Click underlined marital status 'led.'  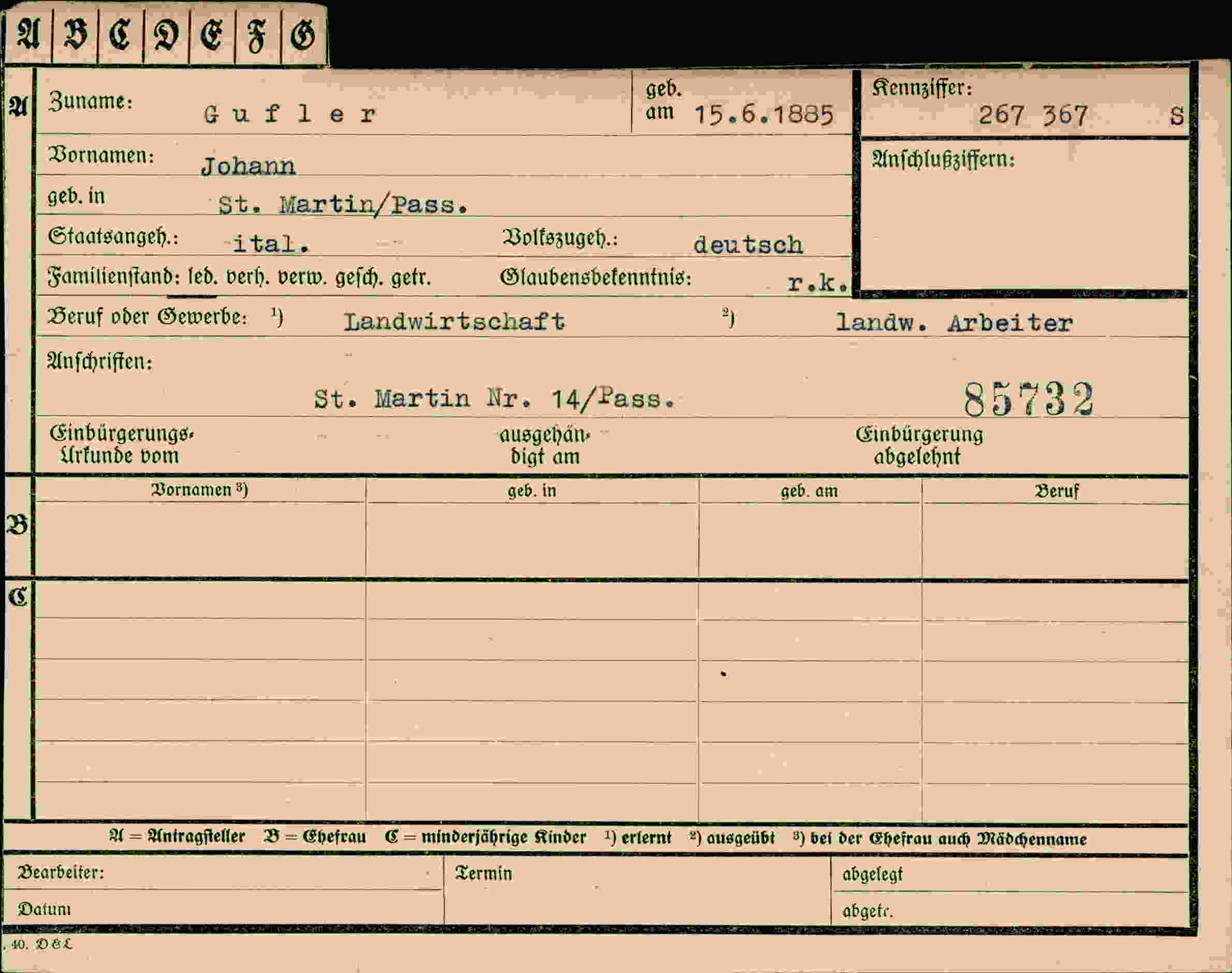coord(203,277)
